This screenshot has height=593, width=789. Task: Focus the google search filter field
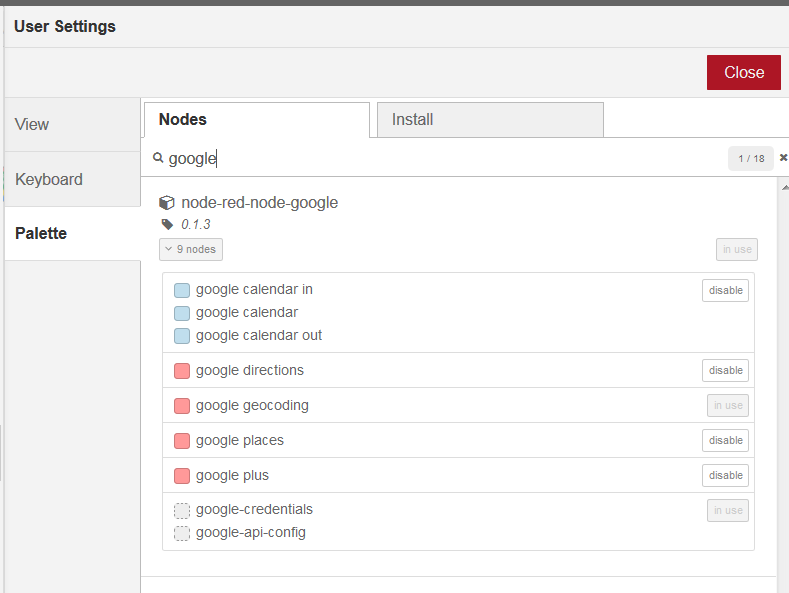click(x=445, y=159)
